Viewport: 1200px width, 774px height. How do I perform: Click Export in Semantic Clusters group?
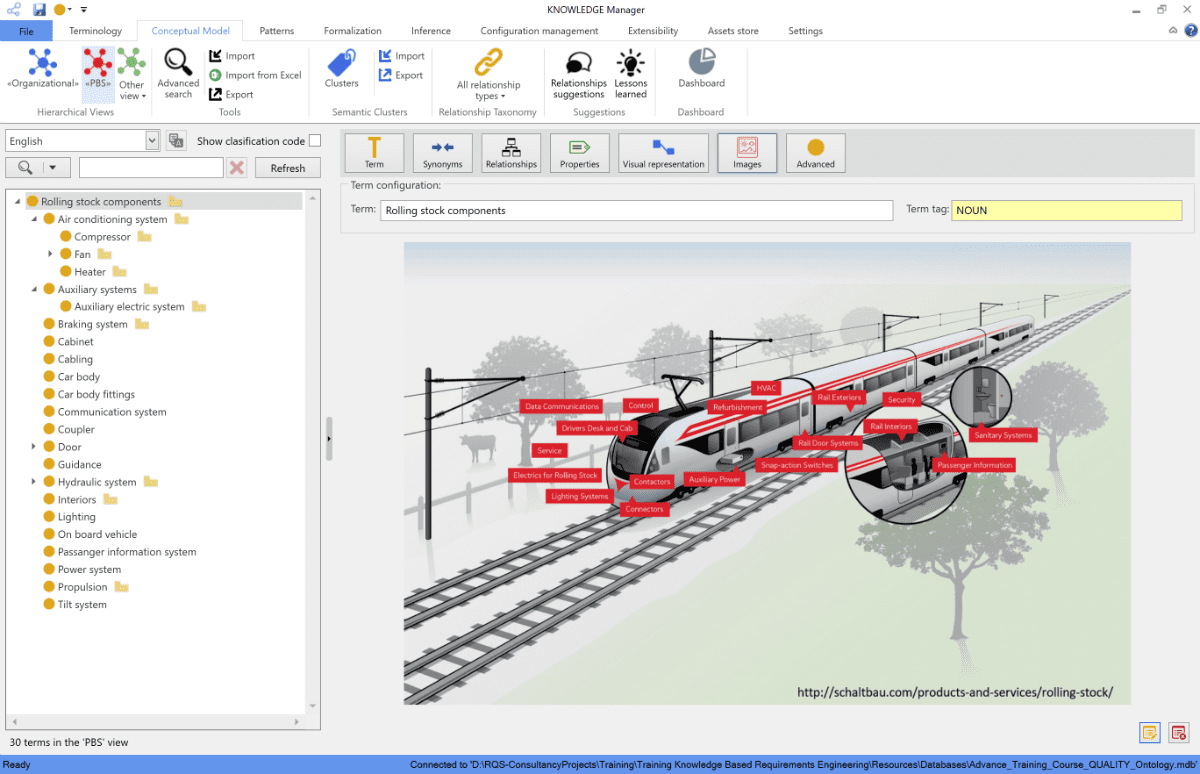[x=400, y=75]
